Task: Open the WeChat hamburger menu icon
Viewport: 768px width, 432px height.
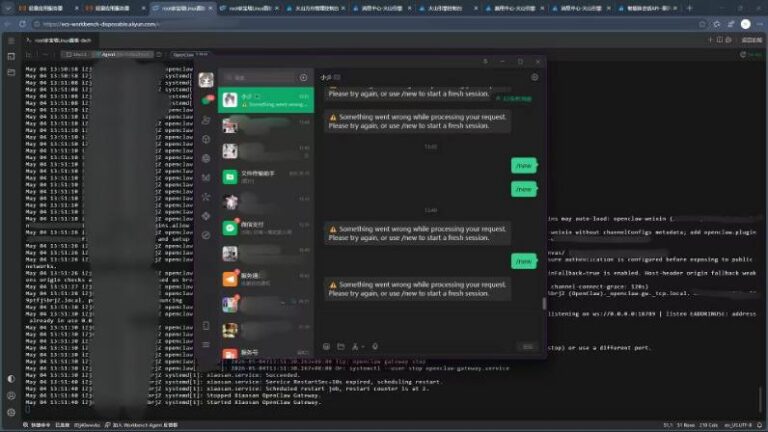Action: [206, 345]
